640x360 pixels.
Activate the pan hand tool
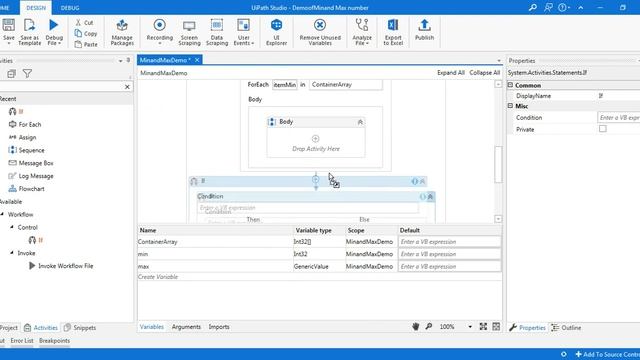pyautogui.click(x=416, y=327)
